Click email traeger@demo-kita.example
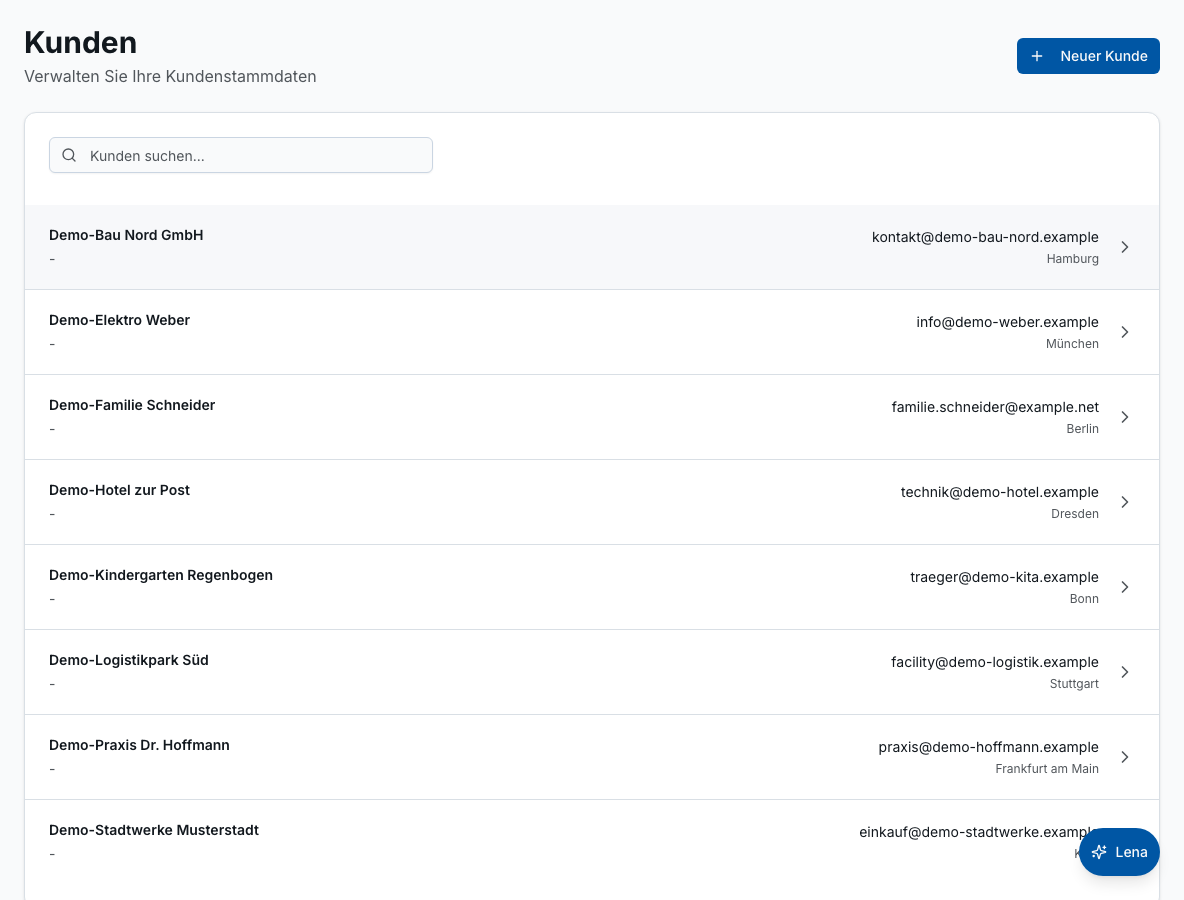This screenshot has height=900, width=1184. tap(1004, 577)
